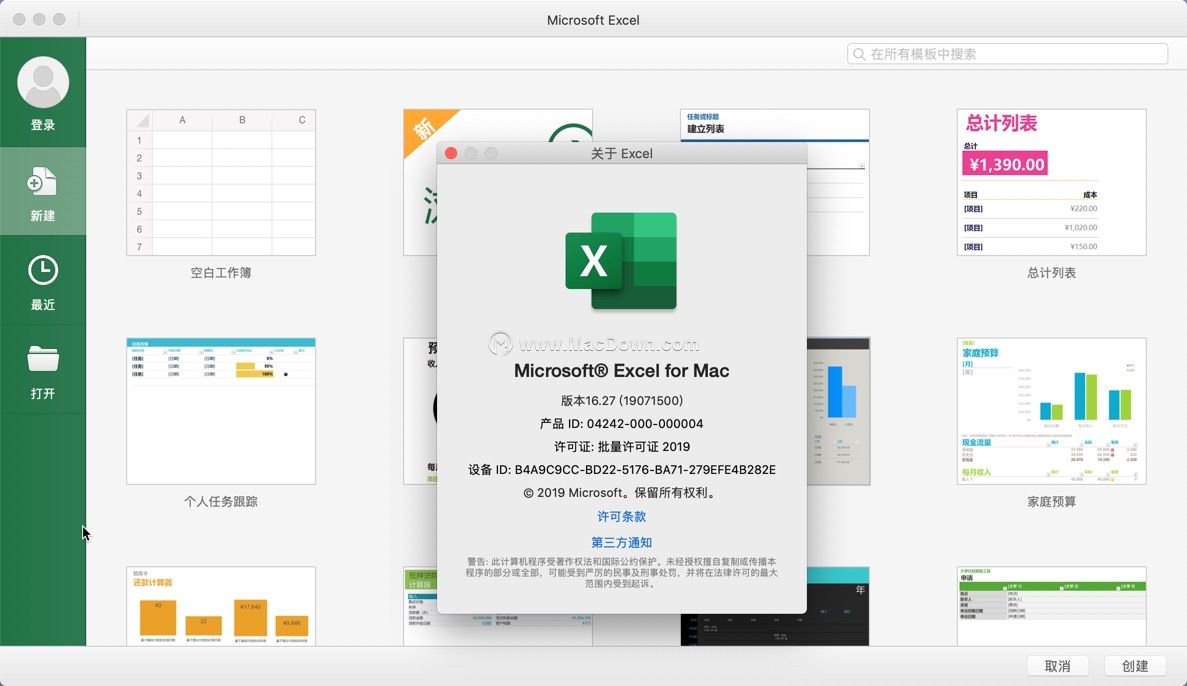Click the 设备 ID line in the dialog

tap(622, 469)
